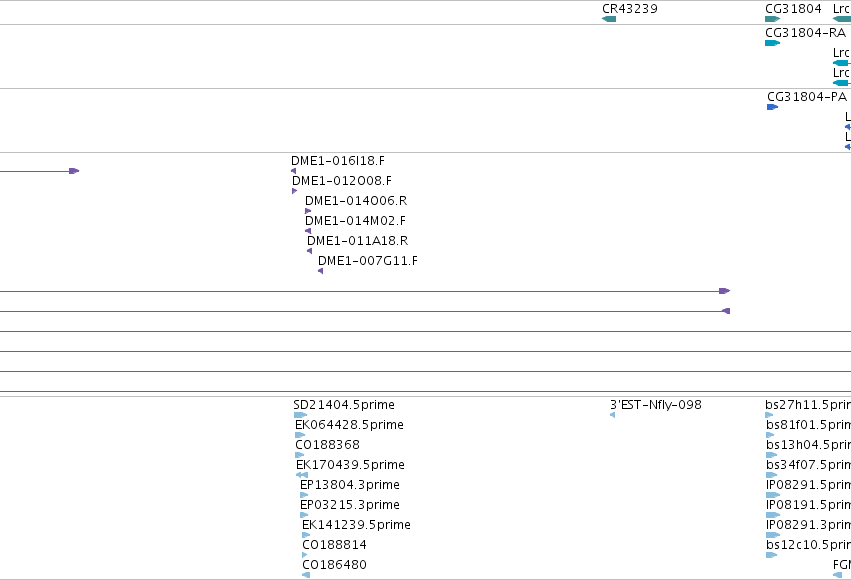The width and height of the screenshot is (851, 580).
Task: Select CO186480 EST label
Action: tap(334, 565)
